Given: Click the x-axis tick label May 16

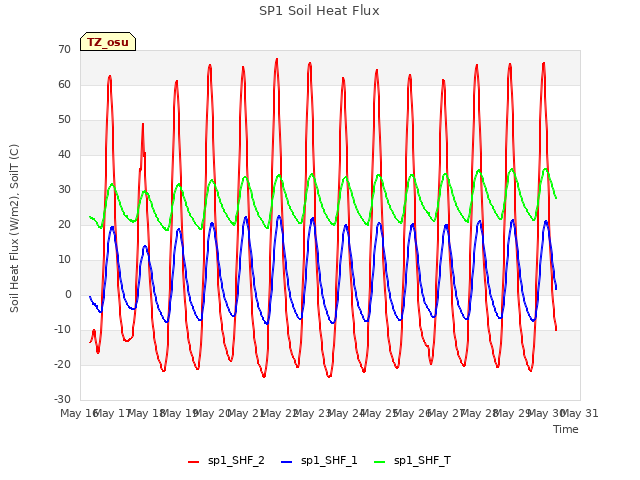Looking at the screenshot, I should pos(78,413).
